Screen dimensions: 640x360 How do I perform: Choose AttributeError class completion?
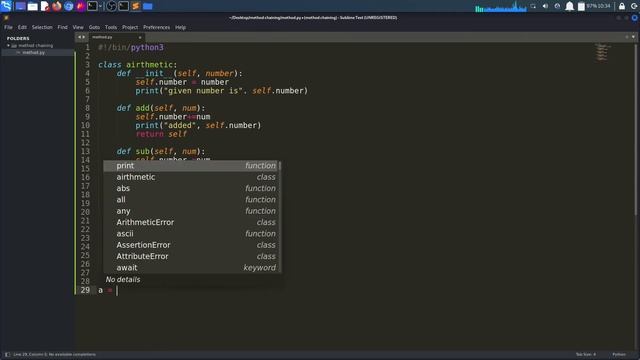pyautogui.click(x=191, y=256)
